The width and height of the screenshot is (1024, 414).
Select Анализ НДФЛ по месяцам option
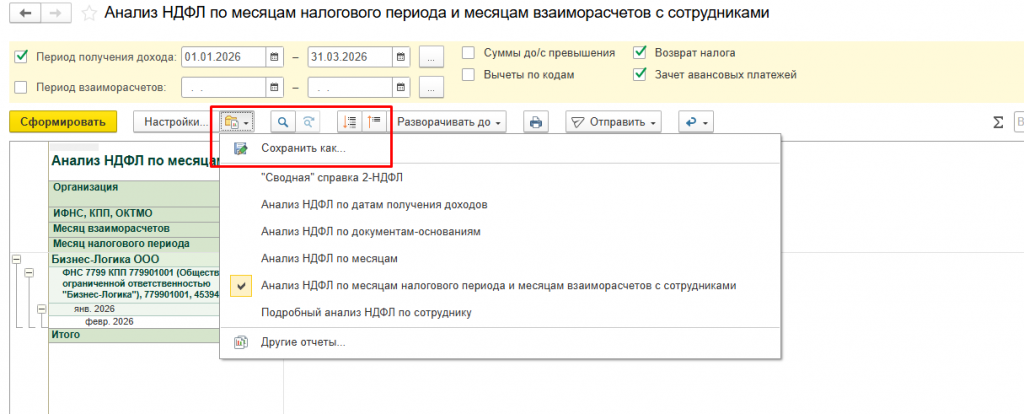[x=500, y=259]
